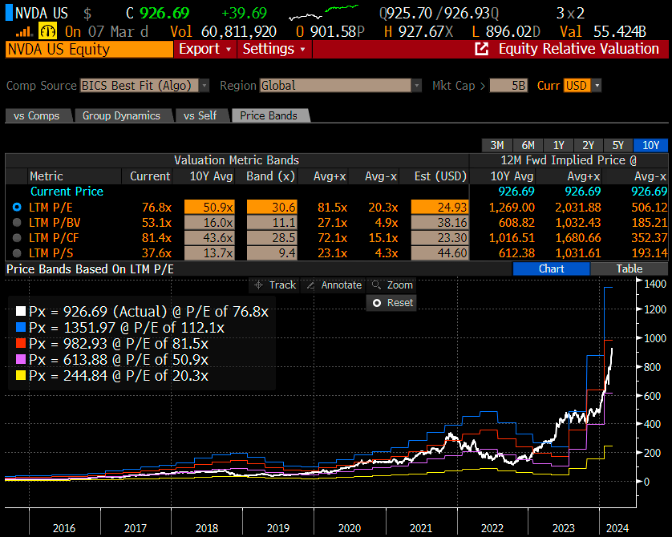
Task: Set time range to 3M
Action: [497, 145]
